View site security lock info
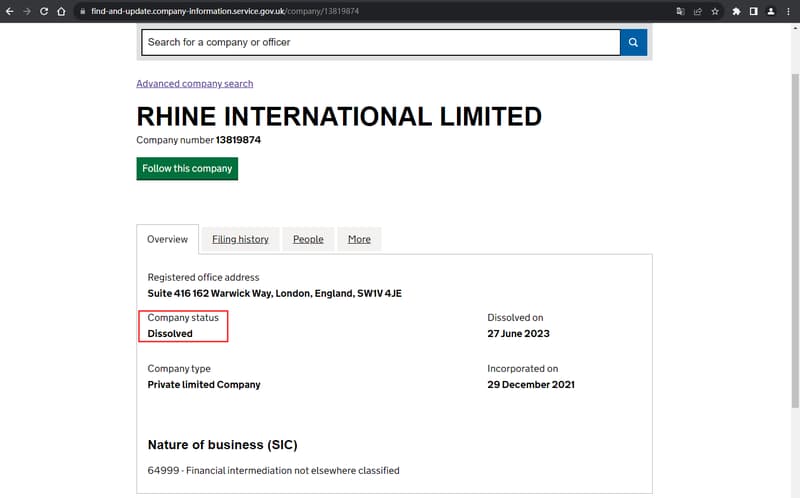Screen dimensions: 800x498 click(x=83, y=11)
